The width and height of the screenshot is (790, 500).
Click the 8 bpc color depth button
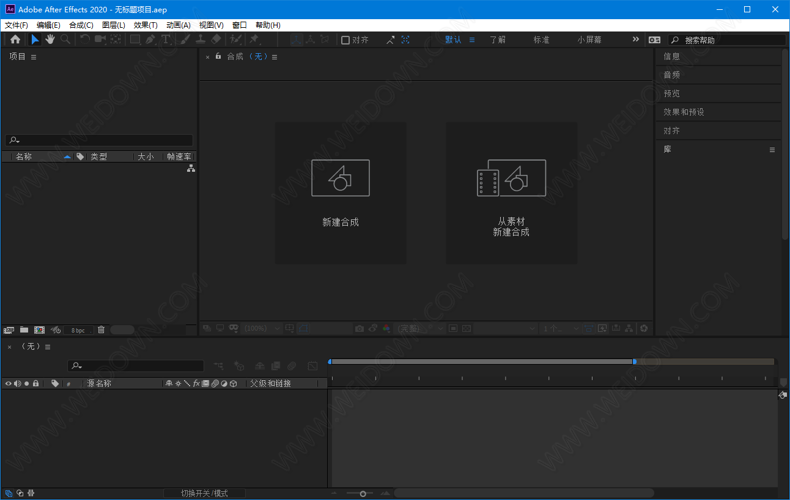(x=78, y=331)
